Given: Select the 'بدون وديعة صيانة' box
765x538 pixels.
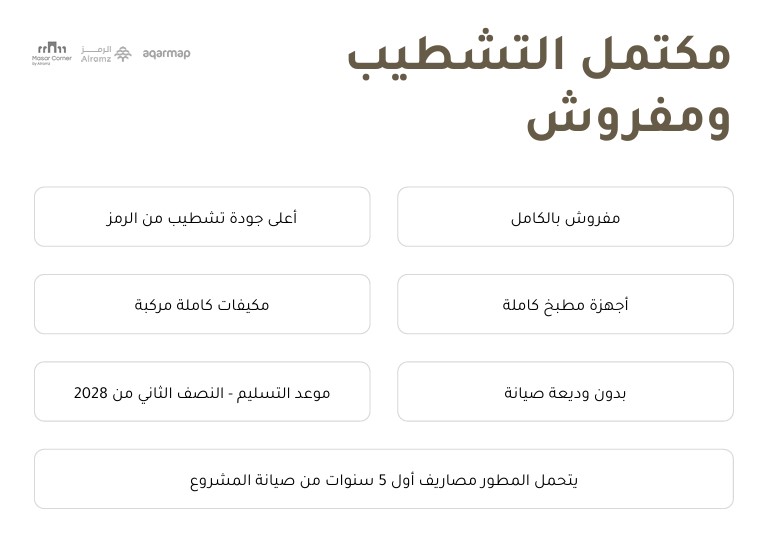Looking at the screenshot, I should (x=565, y=392).
